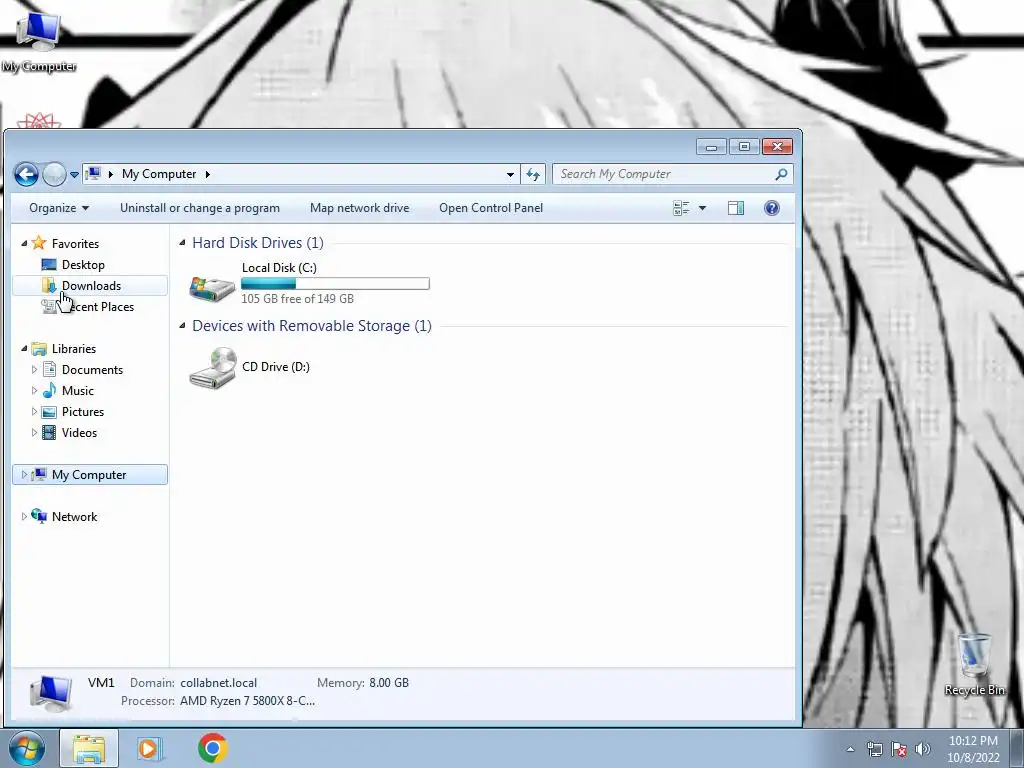Select the Music note icon
This screenshot has height=768, width=1024.
tap(49, 391)
